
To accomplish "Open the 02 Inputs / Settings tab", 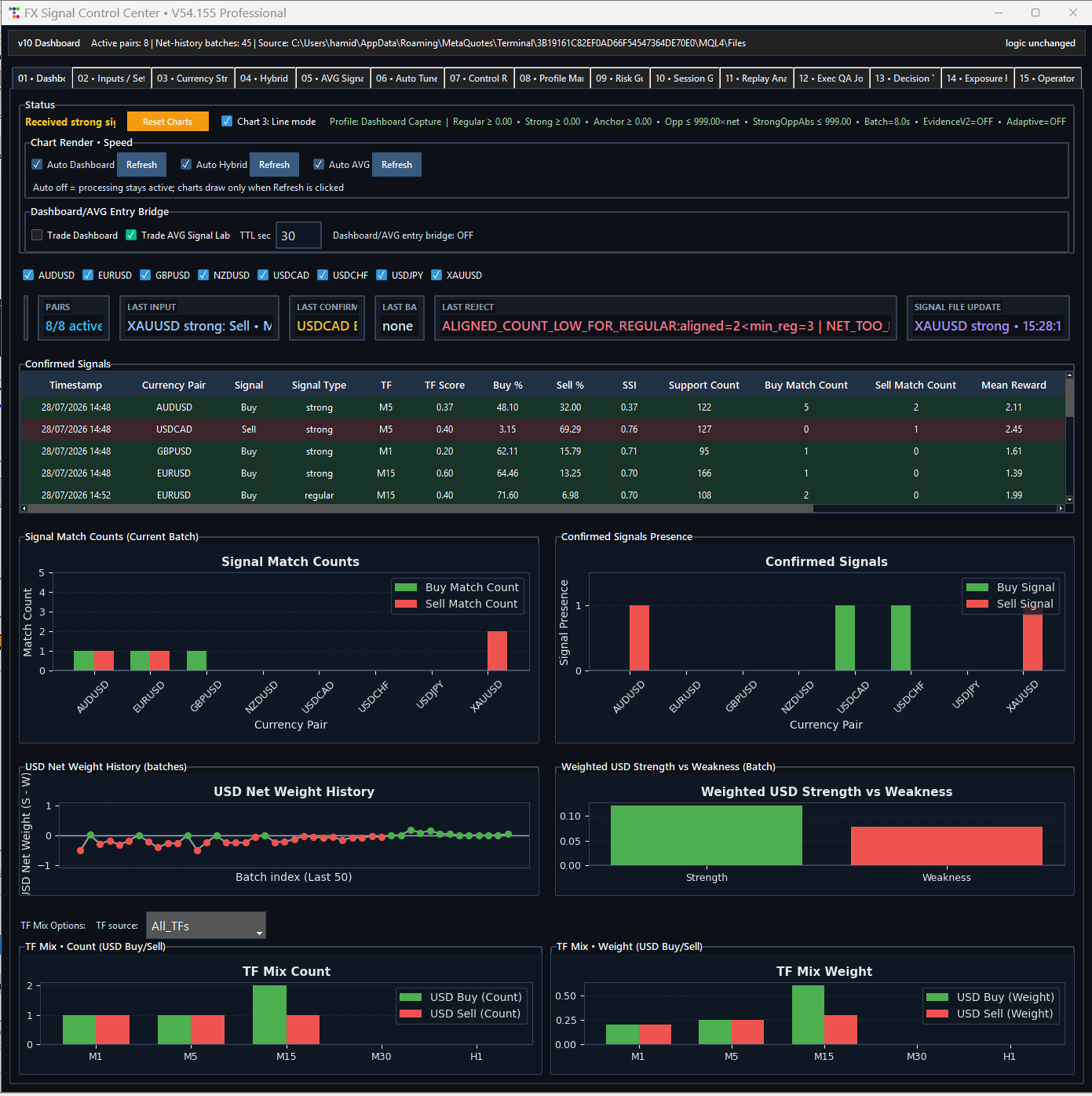I will tap(111, 79).
